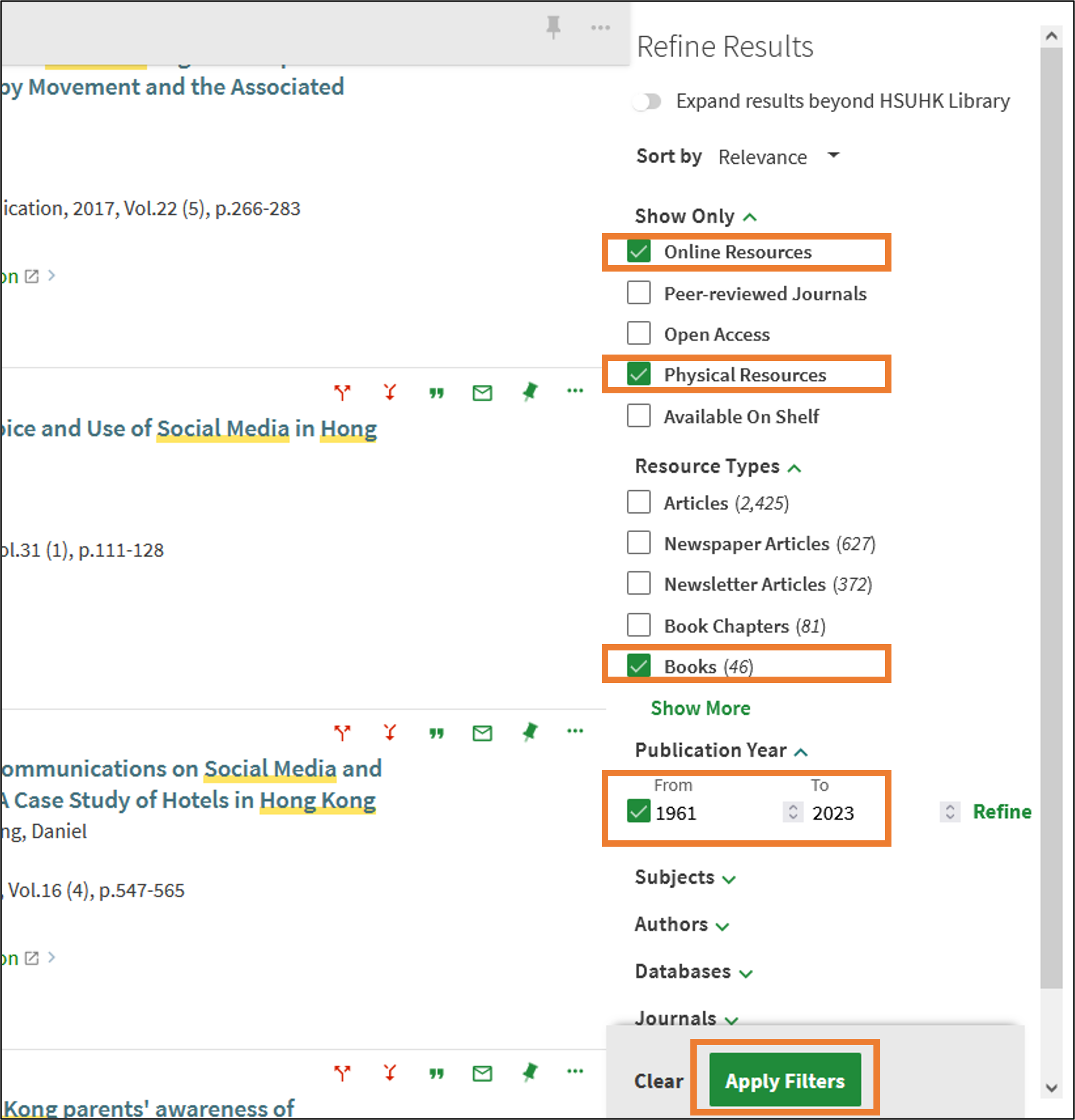Viewport: 1075px width, 1120px height.
Task: Open citation quote icon for Social Media result
Action: [x=436, y=392]
